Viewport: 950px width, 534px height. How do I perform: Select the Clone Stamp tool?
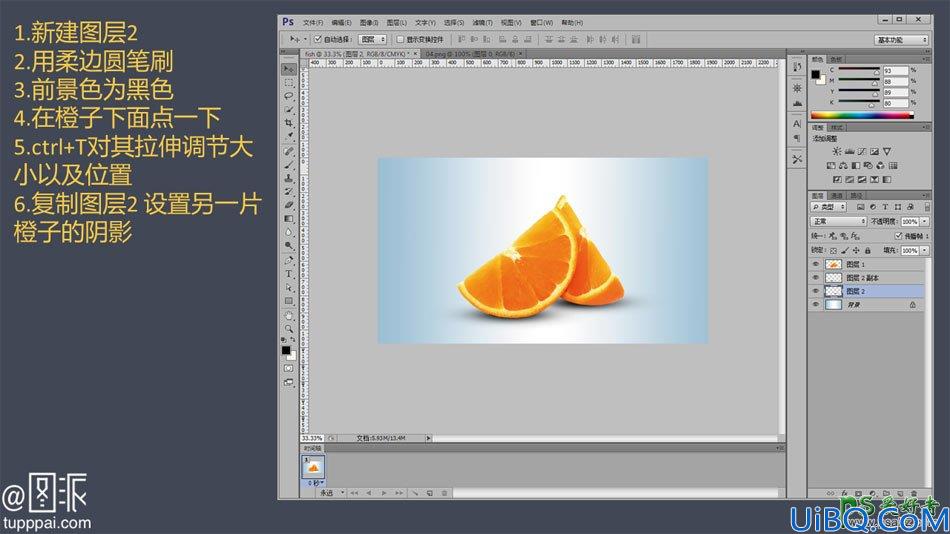289,178
